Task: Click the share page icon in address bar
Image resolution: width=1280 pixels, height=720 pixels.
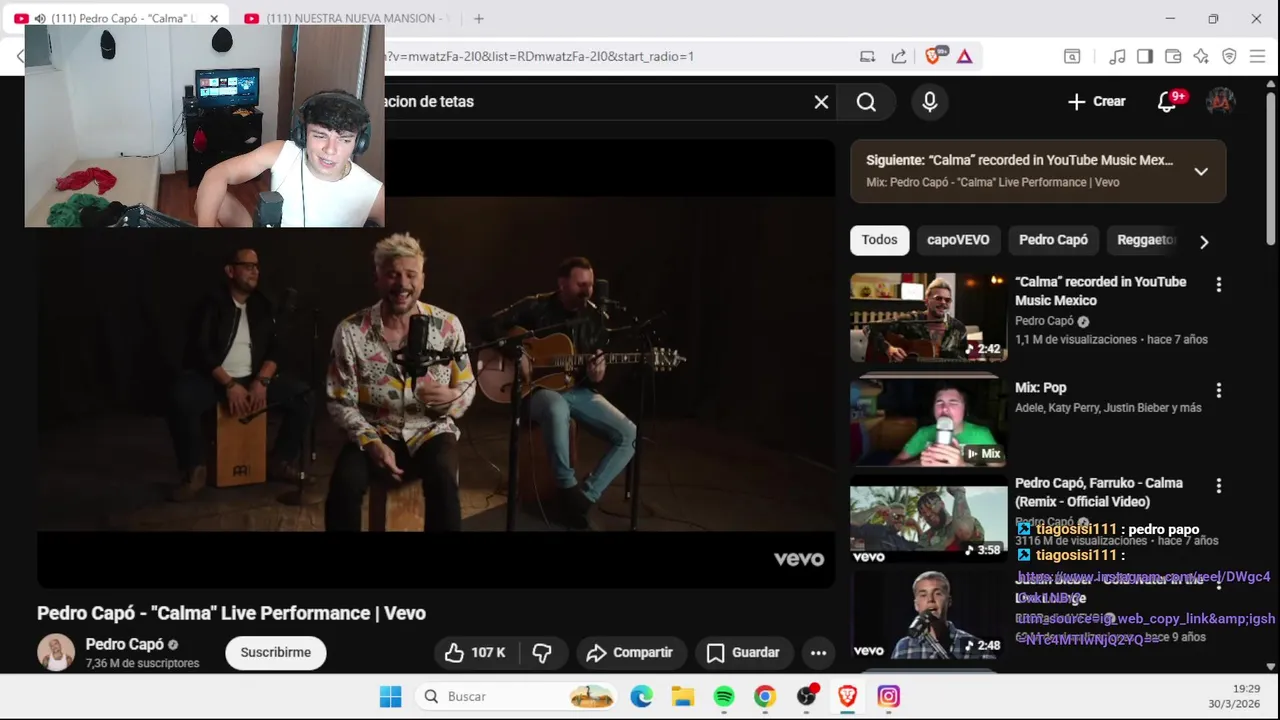Action: pos(899,56)
